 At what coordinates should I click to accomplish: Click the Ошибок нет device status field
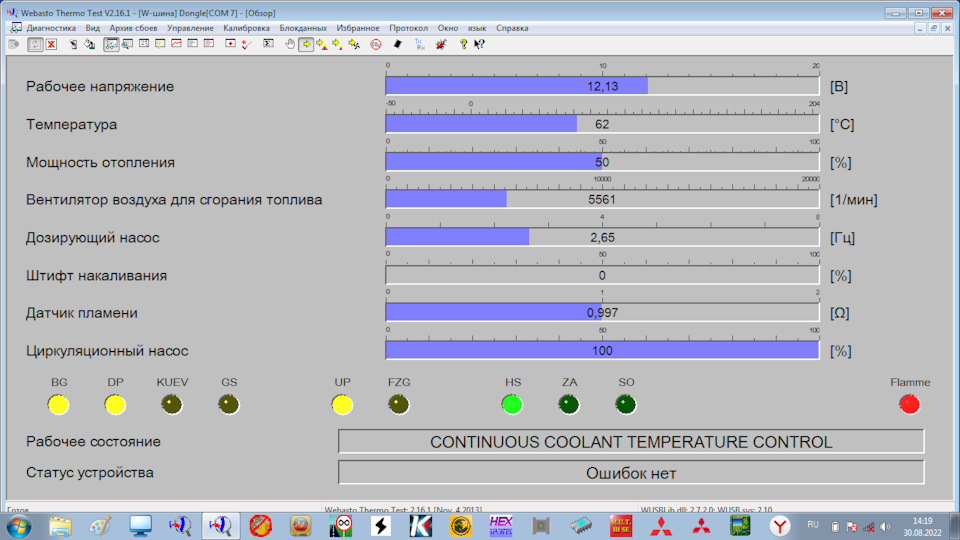coord(631,473)
